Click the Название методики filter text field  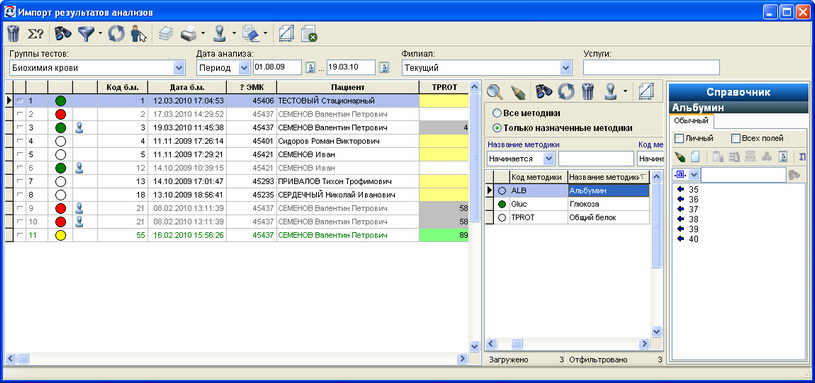pos(596,158)
